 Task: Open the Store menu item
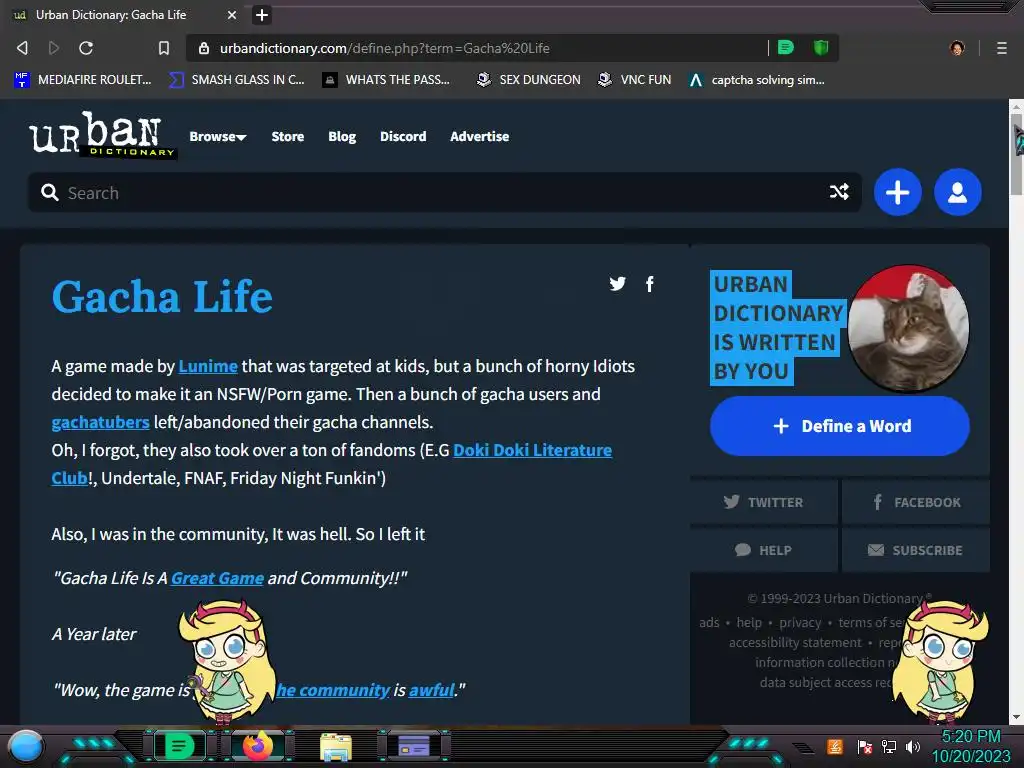tap(288, 136)
